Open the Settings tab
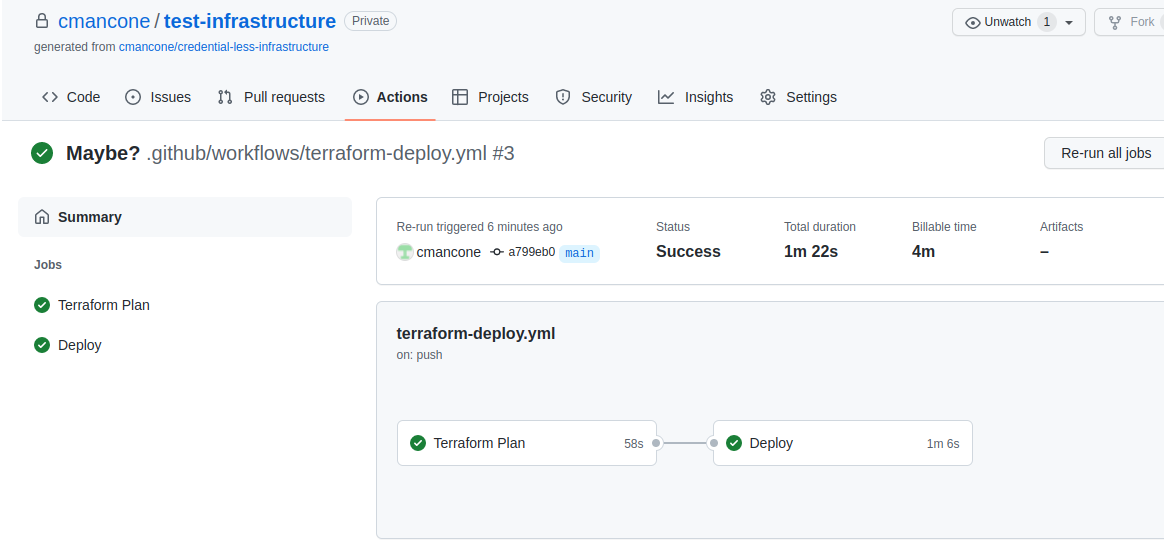Viewport: 1164px width, 542px height. point(798,97)
